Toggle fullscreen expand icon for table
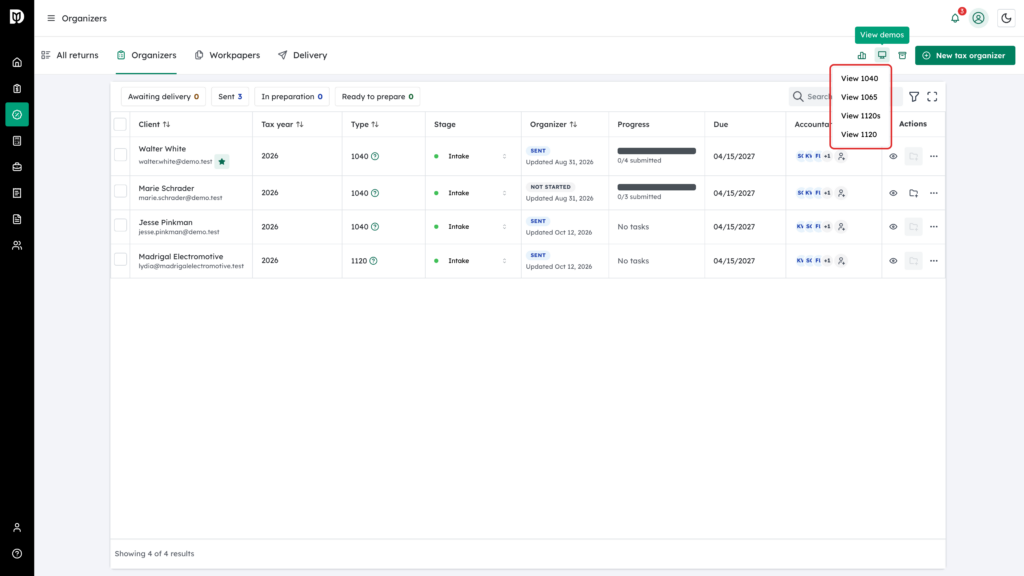1024x576 pixels. point(933,97)
